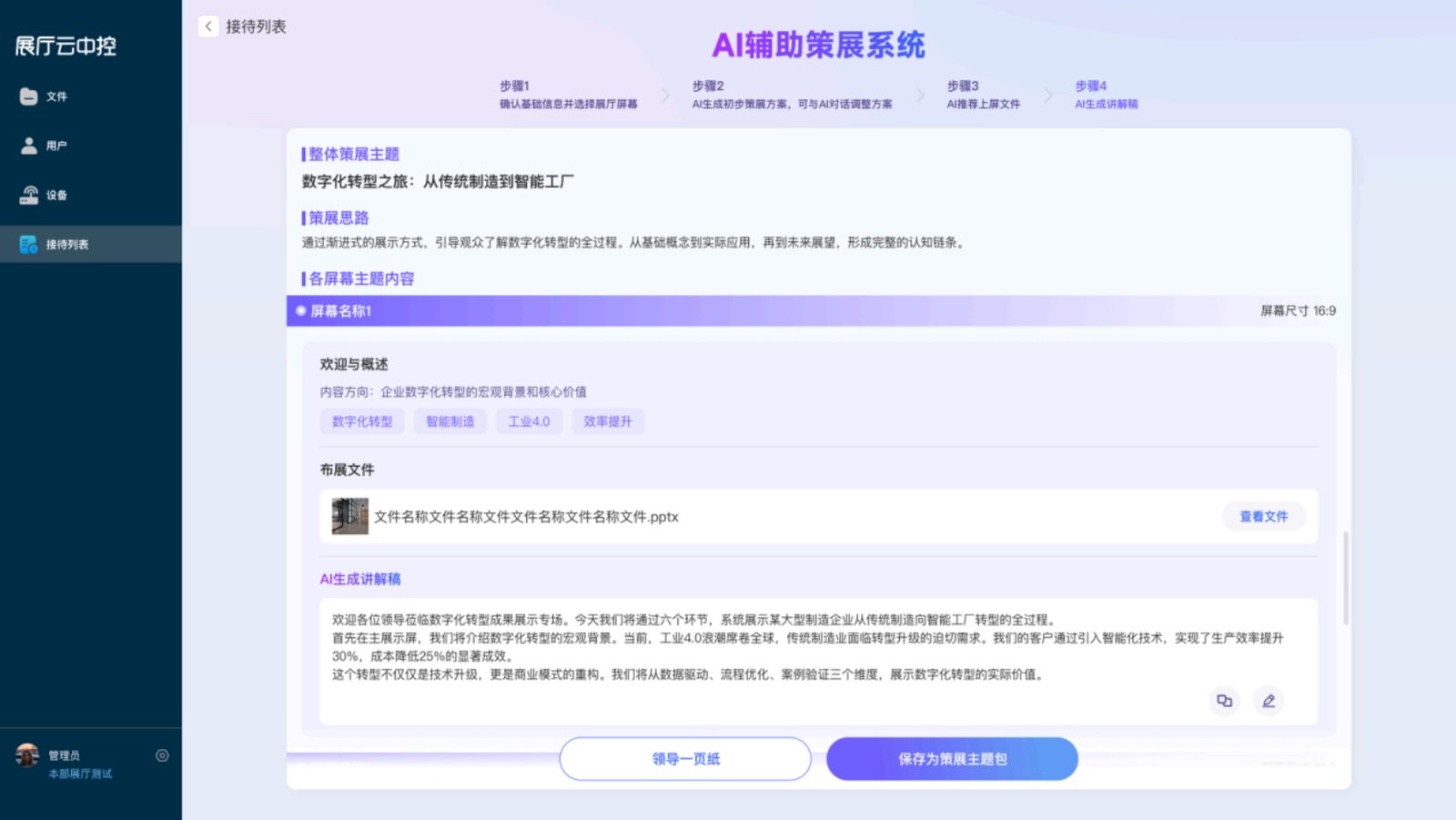This screenshot has height=820, width=1456.
Task: Open 用户 menu label in the sidebar
Action: coord(56,146)
